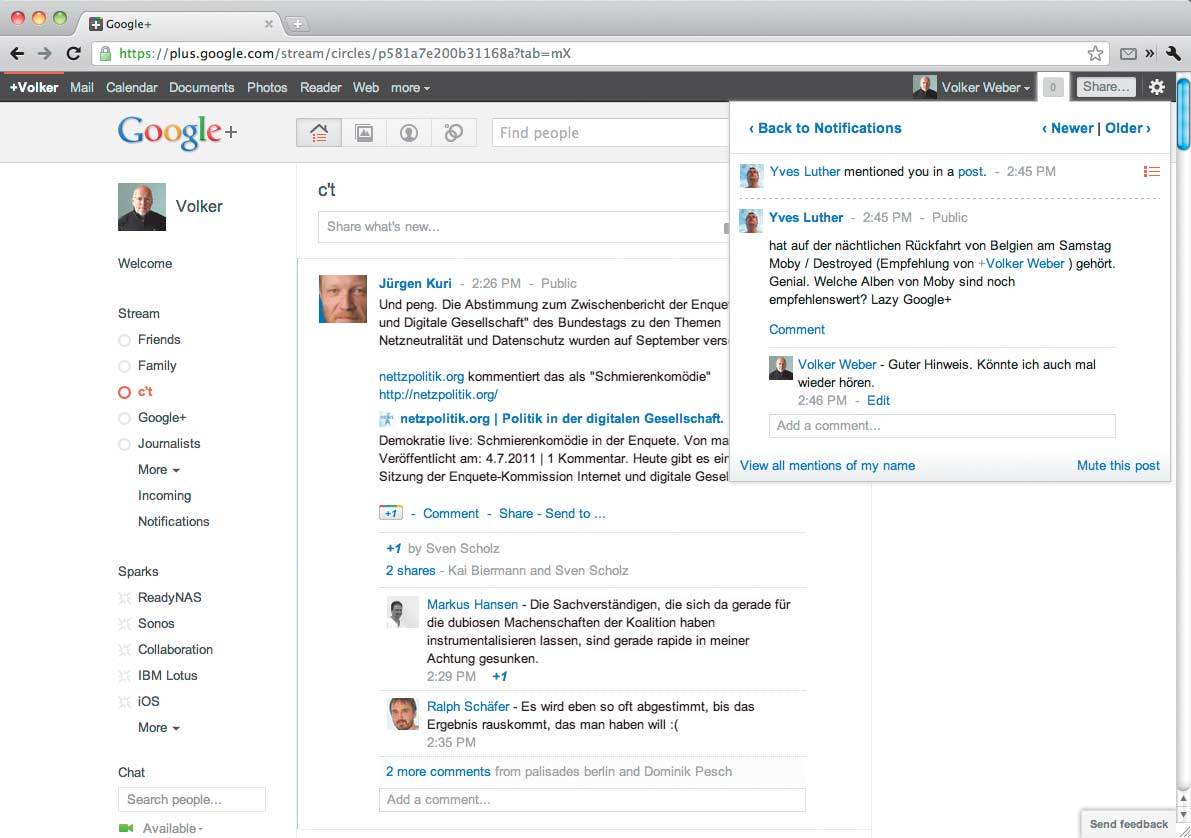Show Newer notification
The image size is (1191, 838).
[x=1067, y=128]
